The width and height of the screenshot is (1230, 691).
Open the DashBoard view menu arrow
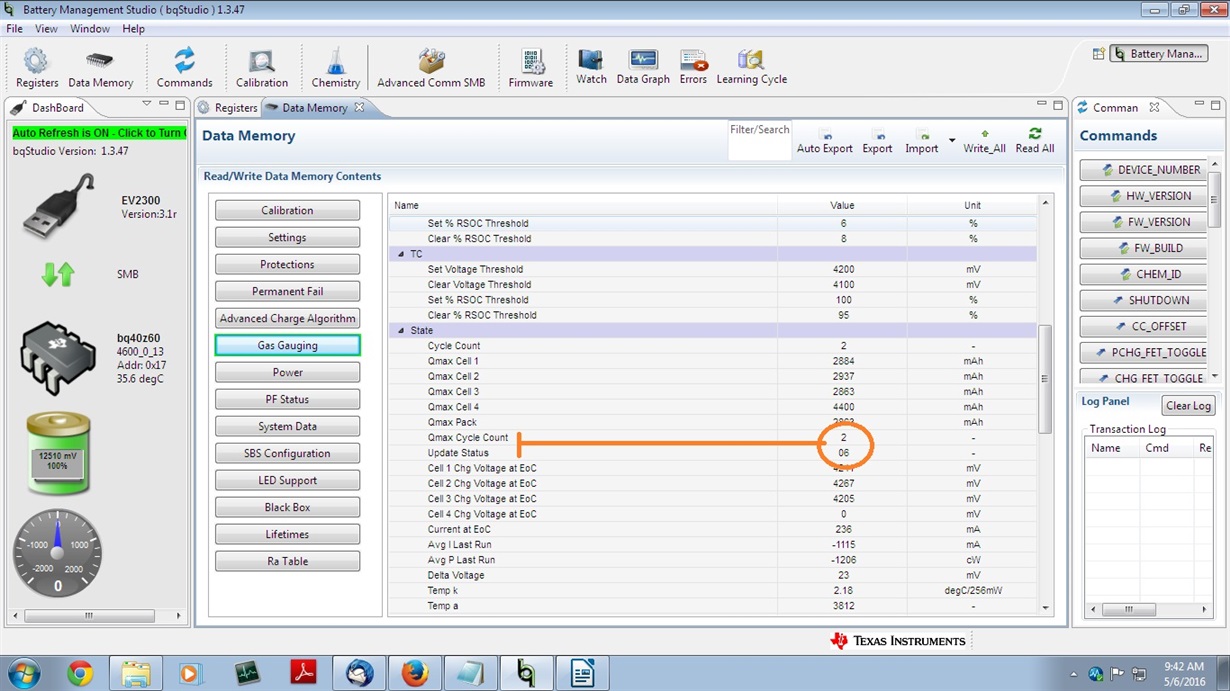click(x=146, y=104)
